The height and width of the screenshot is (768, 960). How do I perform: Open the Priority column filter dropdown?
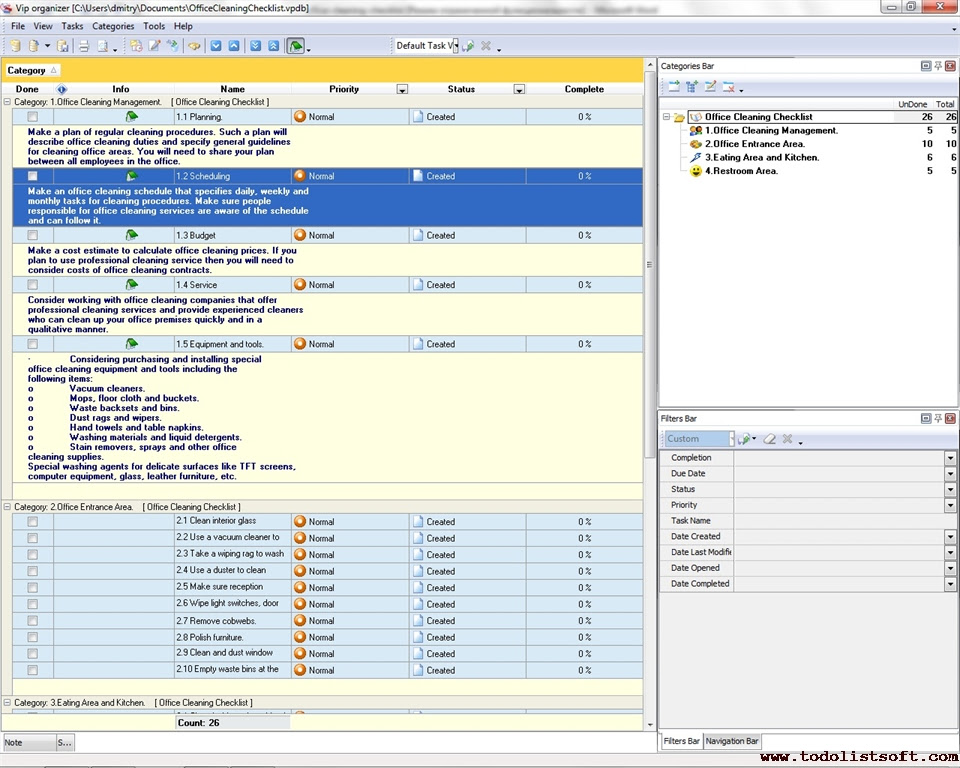click(x=402, y=90)
